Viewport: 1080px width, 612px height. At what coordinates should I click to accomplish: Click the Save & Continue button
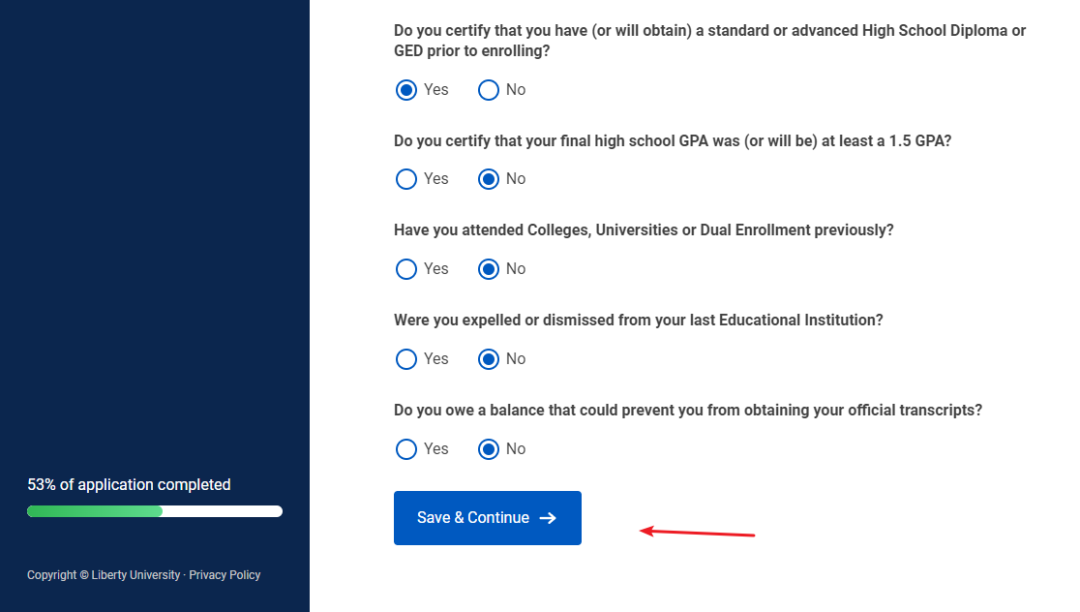(488, 518)
